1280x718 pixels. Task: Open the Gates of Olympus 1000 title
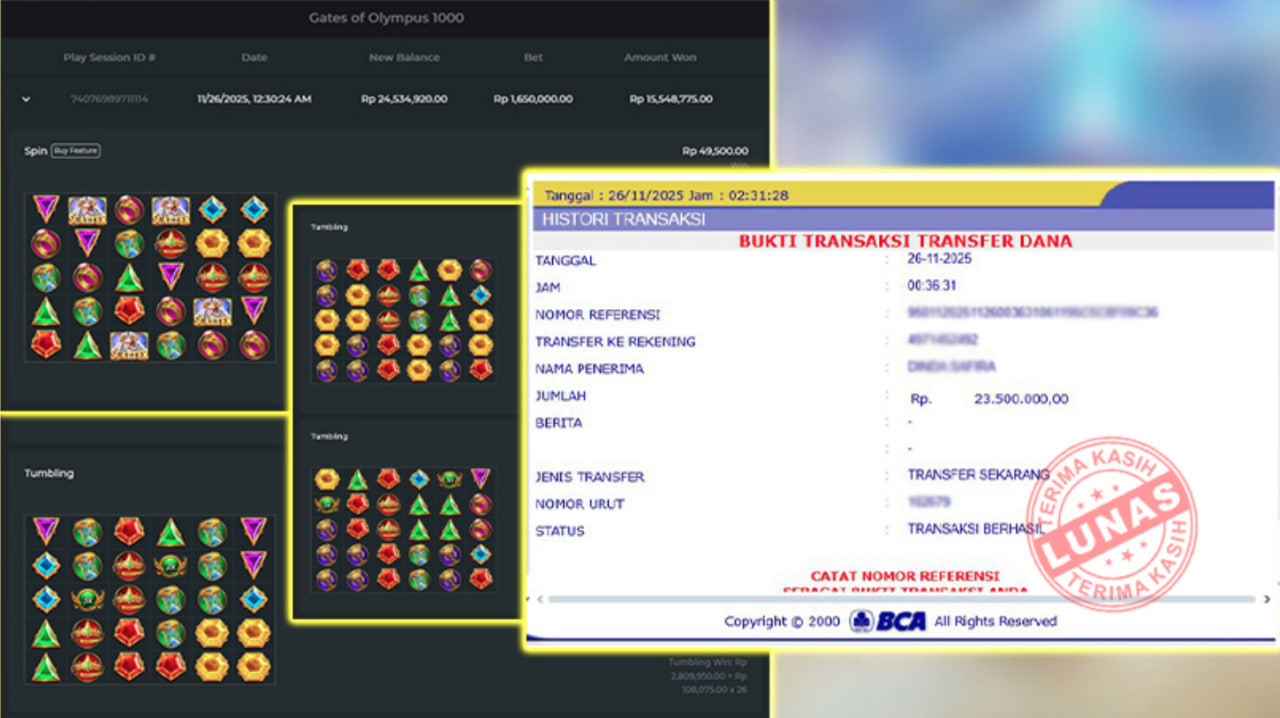pos(386,18)
